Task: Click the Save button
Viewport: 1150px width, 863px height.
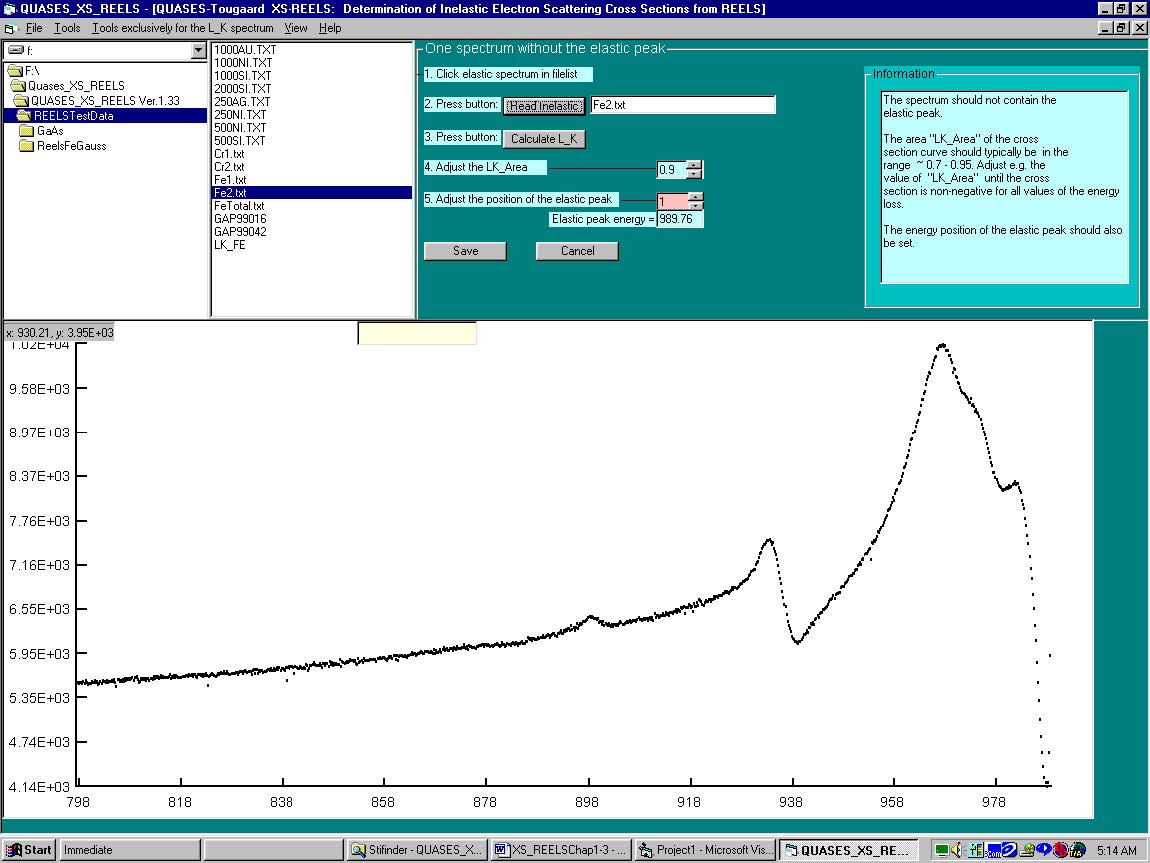Action: [x=465, y=251]
